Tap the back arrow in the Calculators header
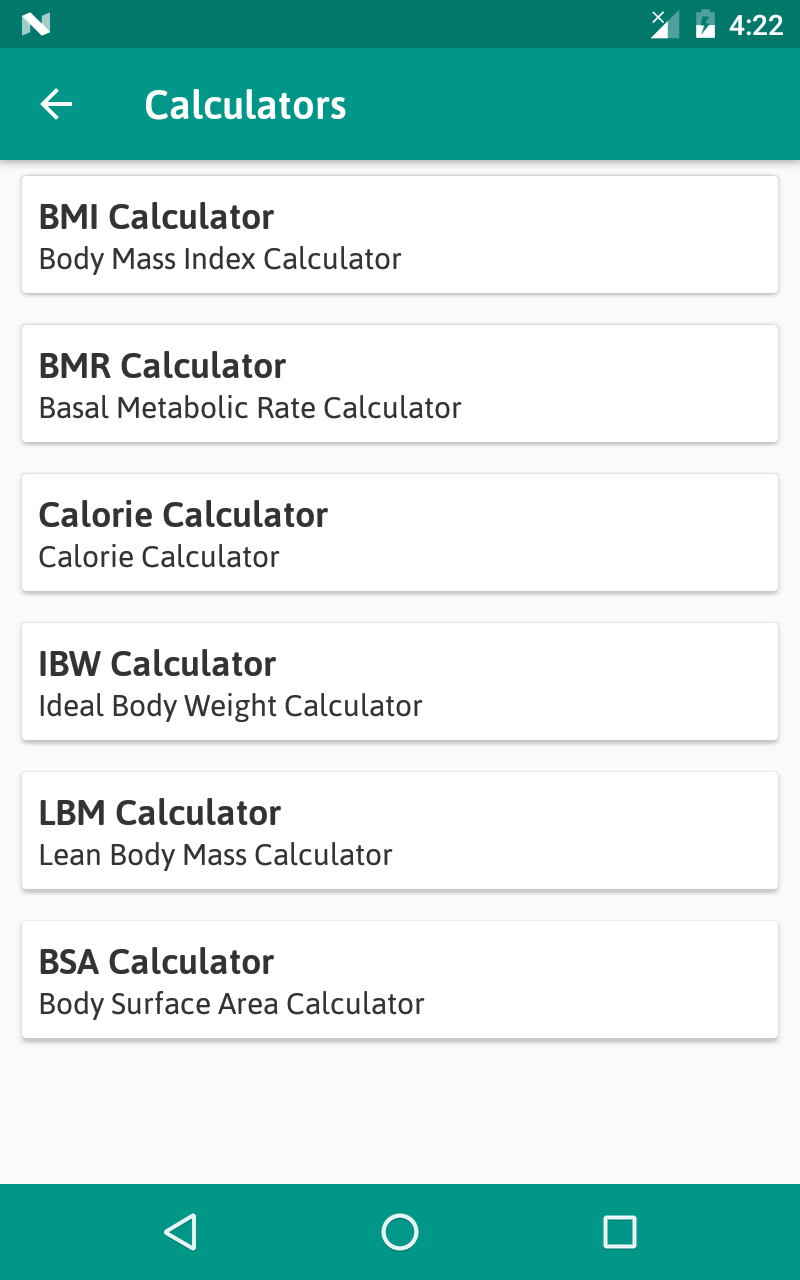Viewport: 800px width, 1280px height. [56, 104]
